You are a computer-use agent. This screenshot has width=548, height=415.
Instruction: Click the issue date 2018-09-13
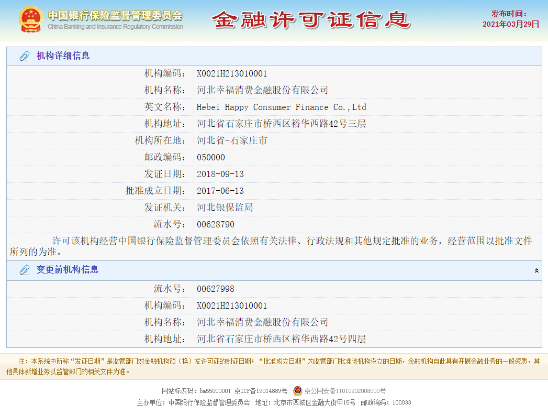pyautogui.click(x=220, y=174)
